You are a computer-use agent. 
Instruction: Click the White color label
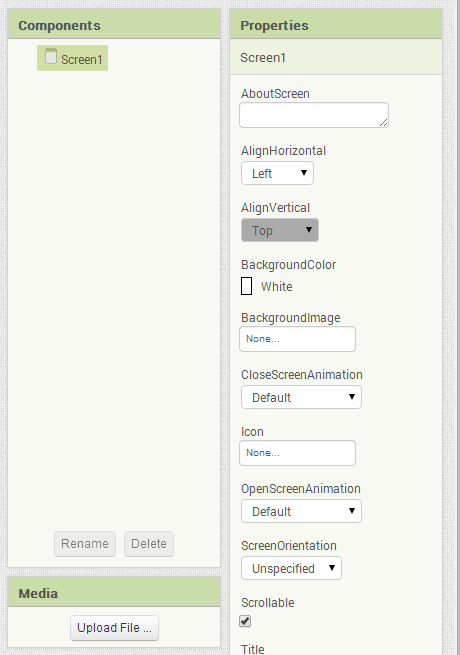(277, 287)
